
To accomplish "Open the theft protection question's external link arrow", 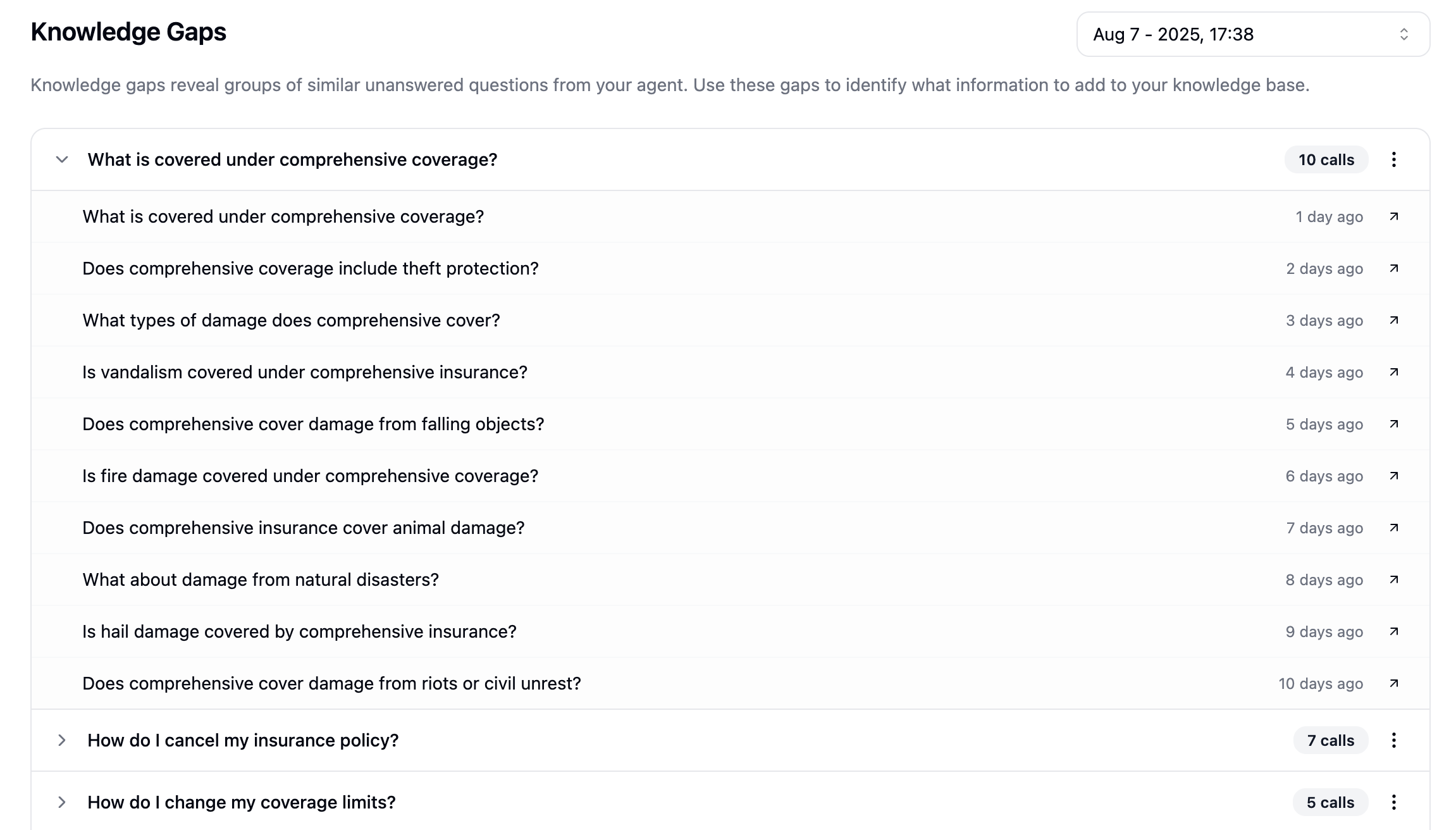I will [1394, 269].
